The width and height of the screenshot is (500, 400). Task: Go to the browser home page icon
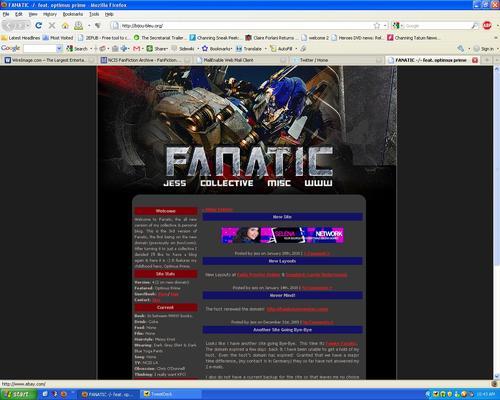click(x=65, y=26)
